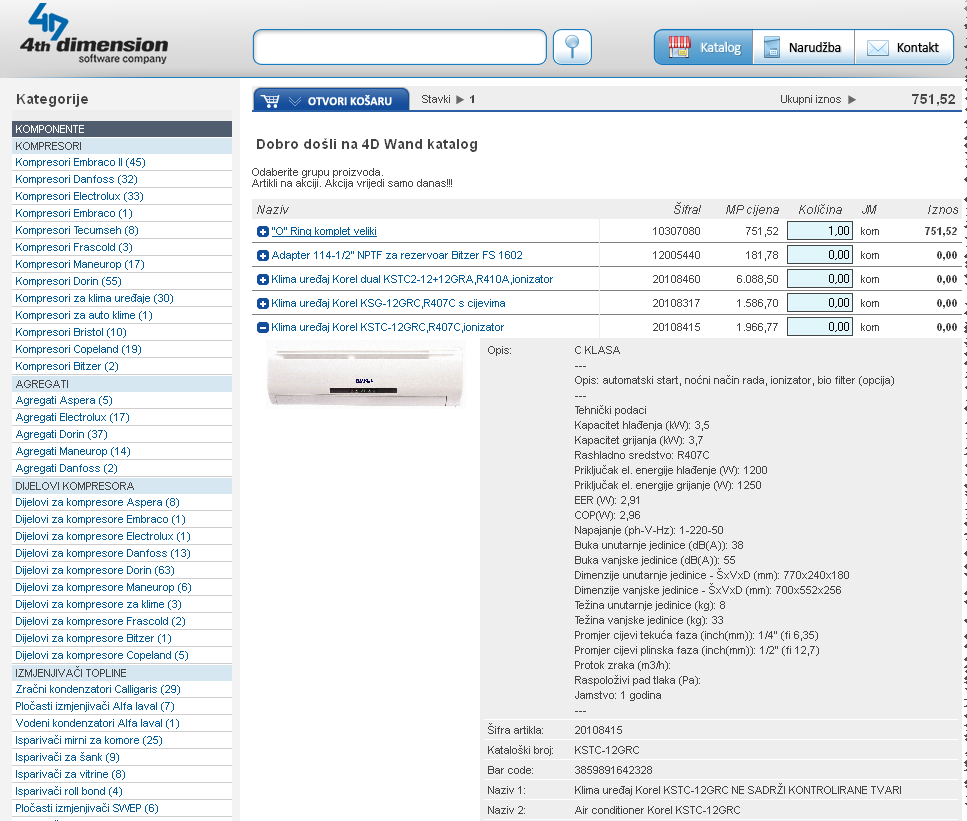The height and width of the screenshot is (821, 967).
Task: Click the Otvori košaru button
Action: 331,100
